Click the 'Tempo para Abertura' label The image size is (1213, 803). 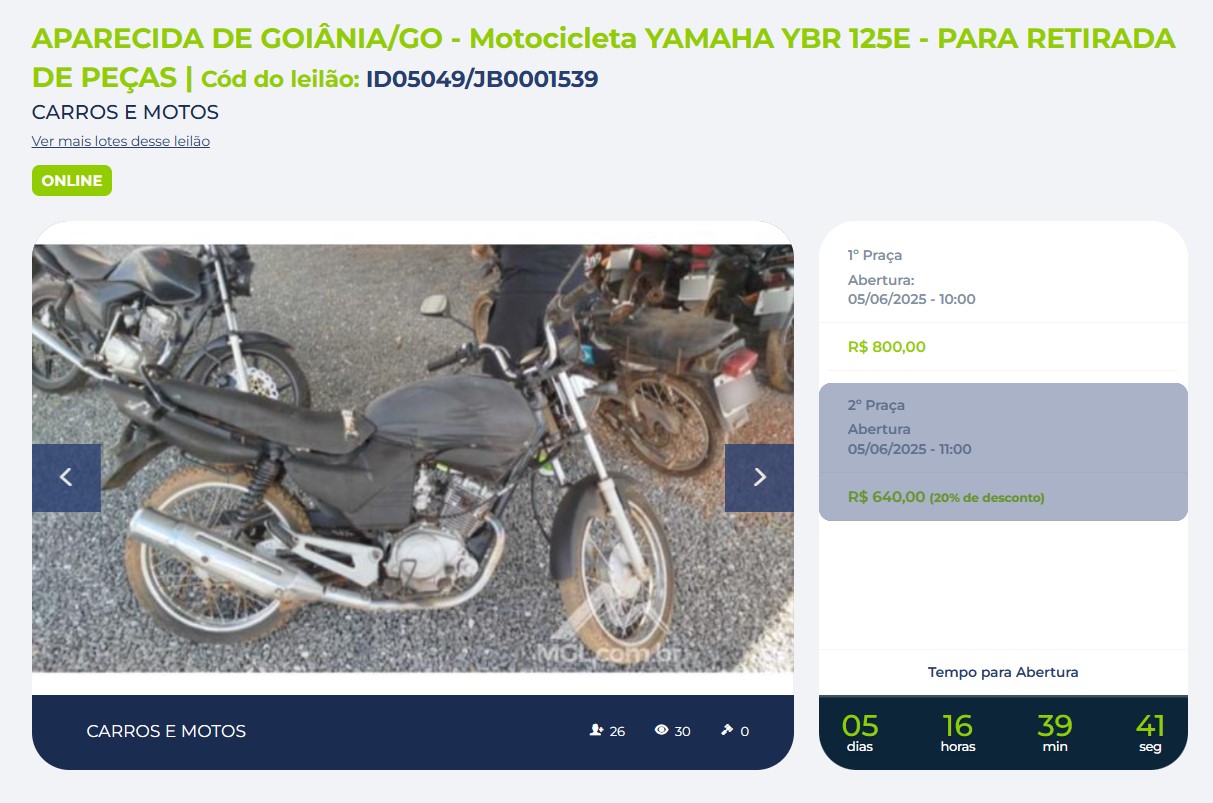(1003, 672)
